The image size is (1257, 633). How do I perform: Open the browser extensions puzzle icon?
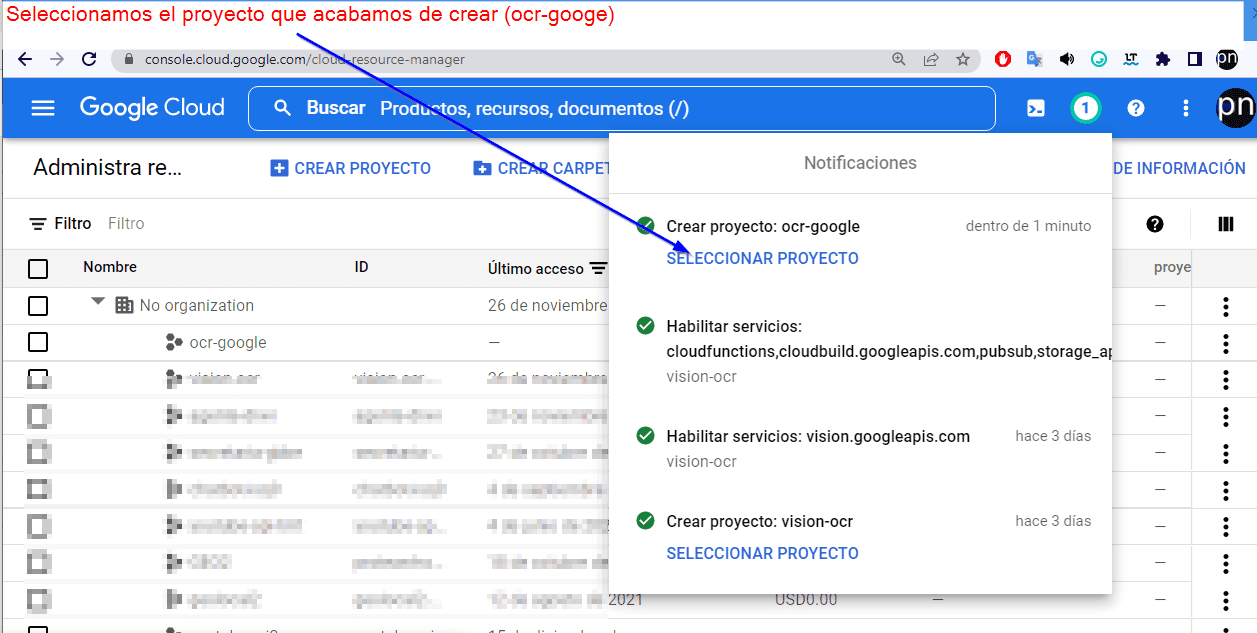1162,59
